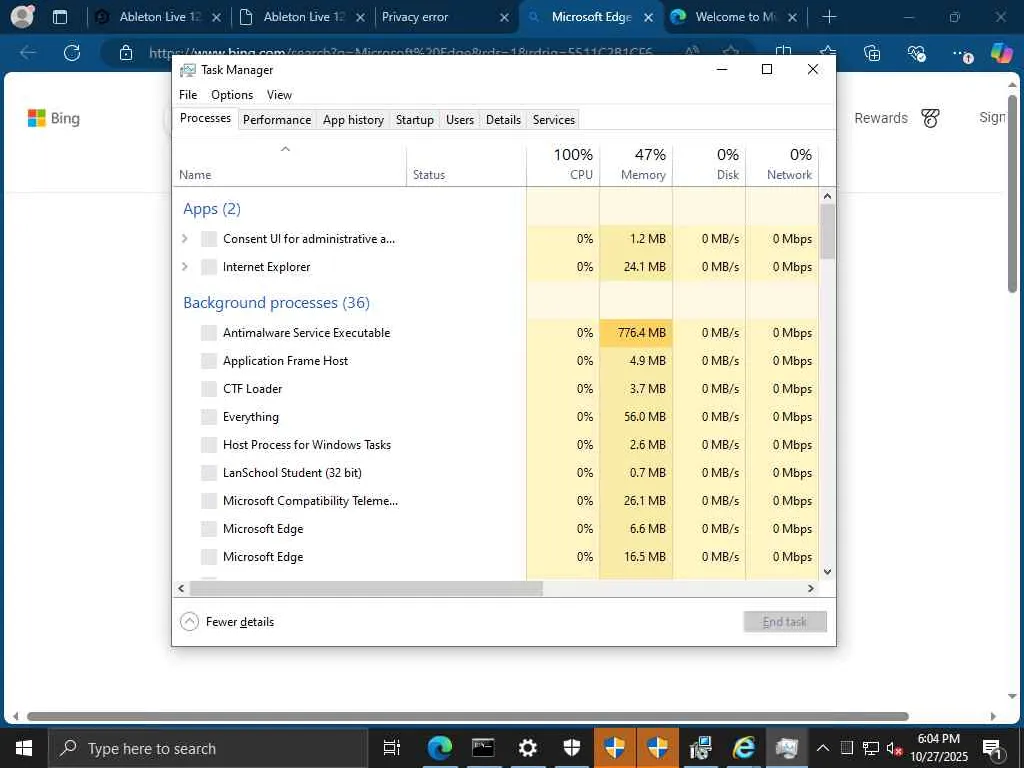
Task: Open Edge favorites star list icon
Action: click(827, 52)
